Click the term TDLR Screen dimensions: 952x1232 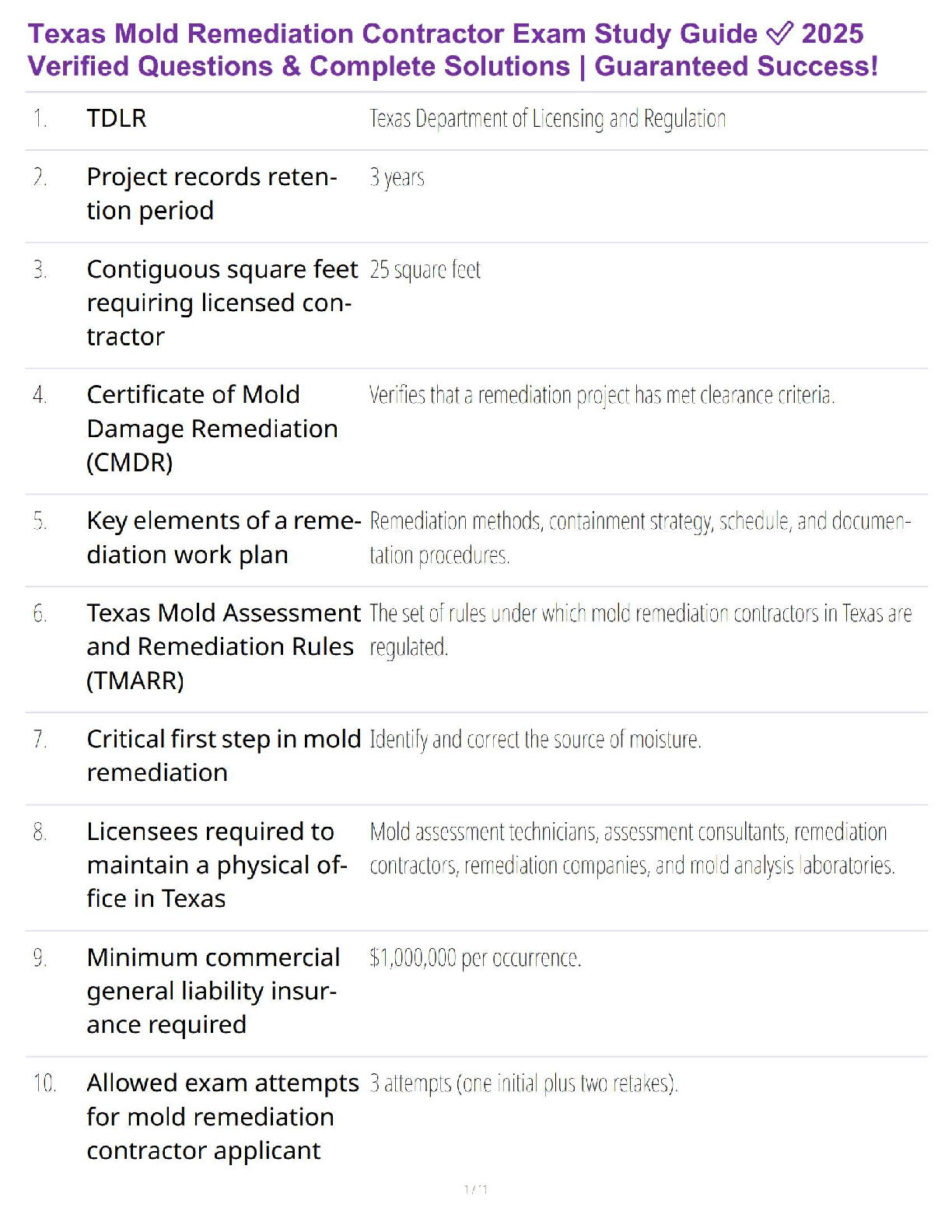tap(117, 118)
